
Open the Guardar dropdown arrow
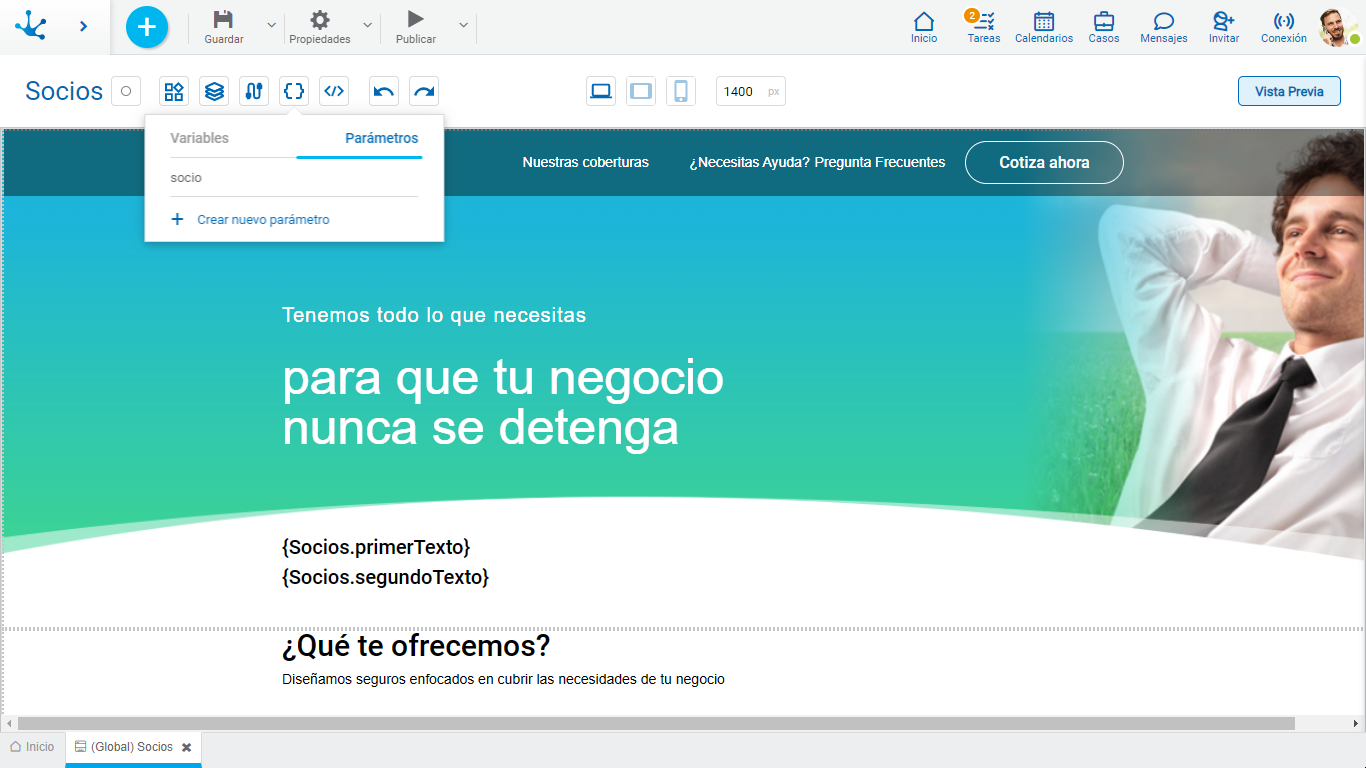coord(271,25)
